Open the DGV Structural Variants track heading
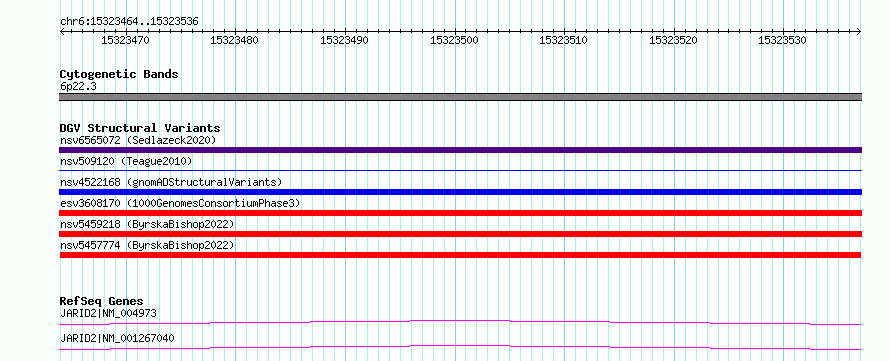Screen dimensions: 890x361 point(140,128)
